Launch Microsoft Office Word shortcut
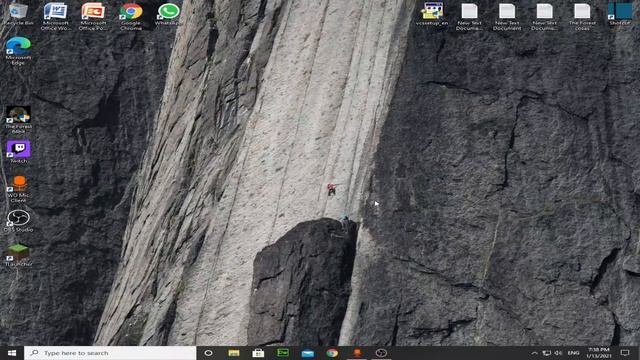Screen dimensions: 640x360 56,16
